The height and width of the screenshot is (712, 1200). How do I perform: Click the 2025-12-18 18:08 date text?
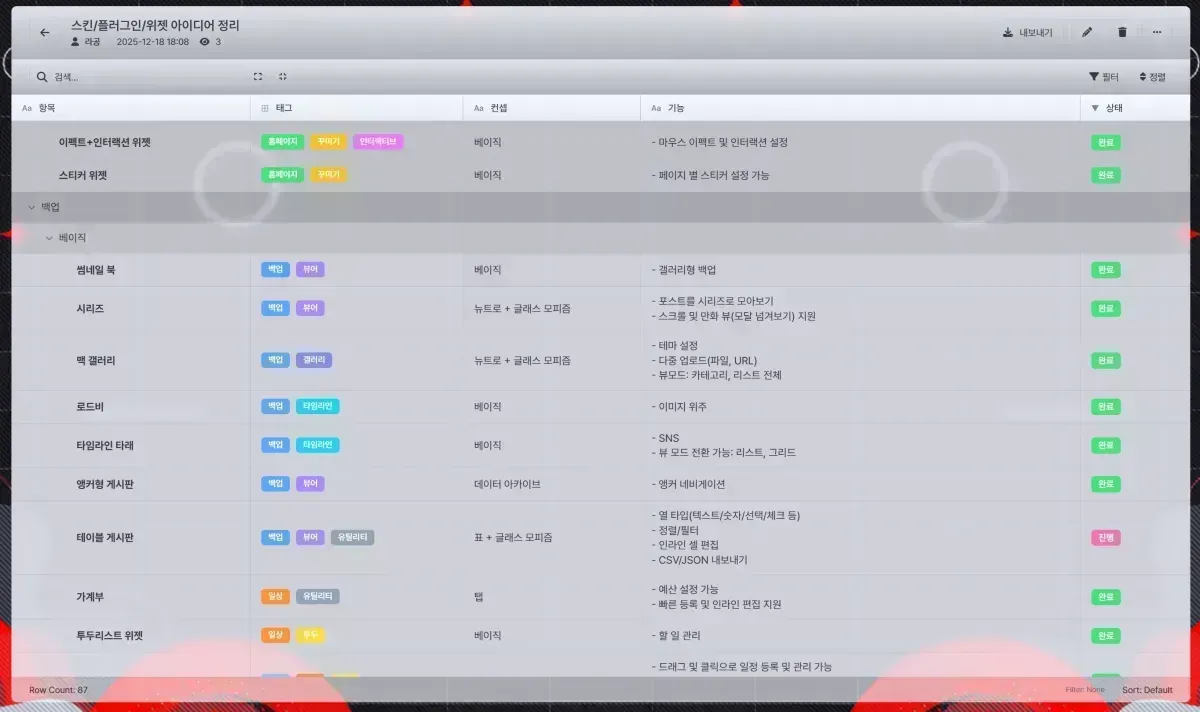(153, 42)
